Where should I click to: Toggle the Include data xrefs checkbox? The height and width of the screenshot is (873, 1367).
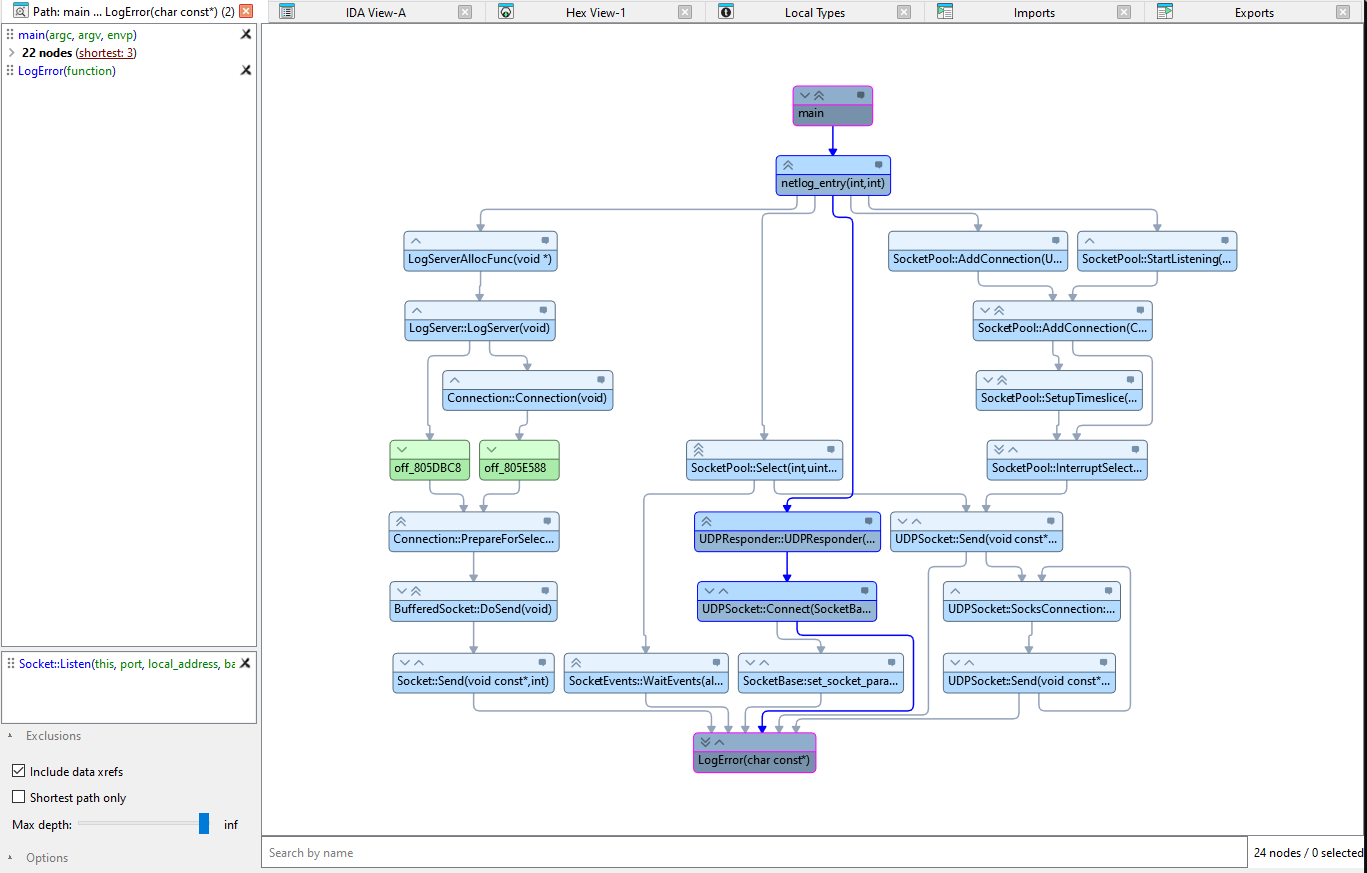19,771
